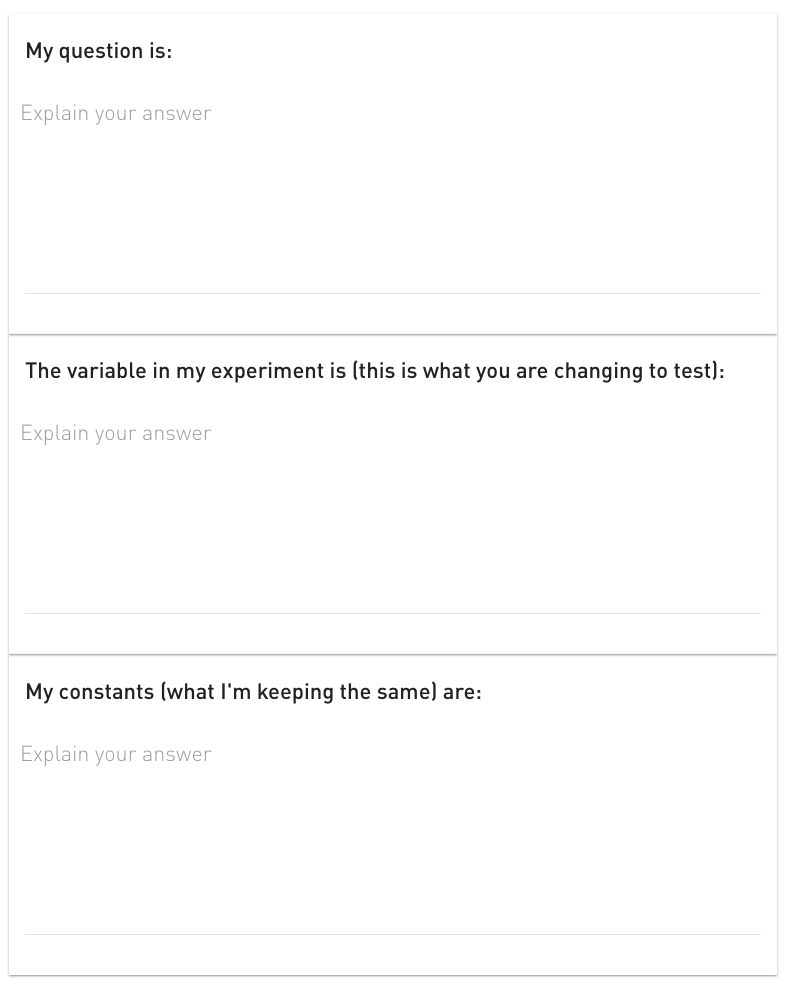Screen dimensions: 789x989
Task: Click the "My question is:" heading
Action: (99, 52)
